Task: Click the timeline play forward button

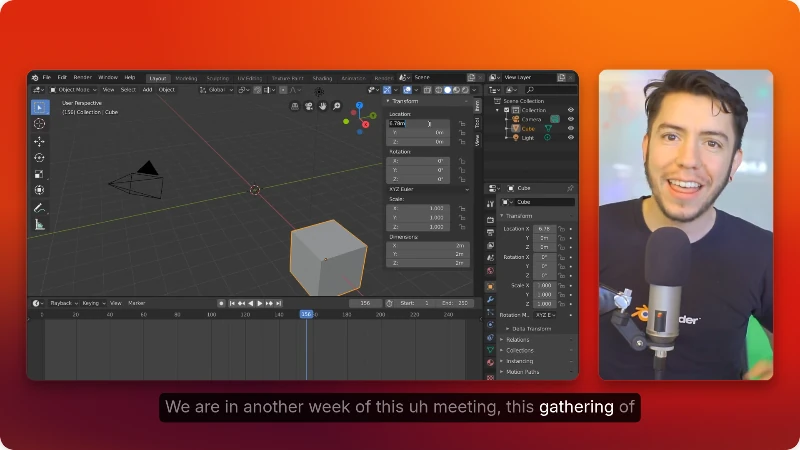Action: pyautogui.click(x=260, y=304)
